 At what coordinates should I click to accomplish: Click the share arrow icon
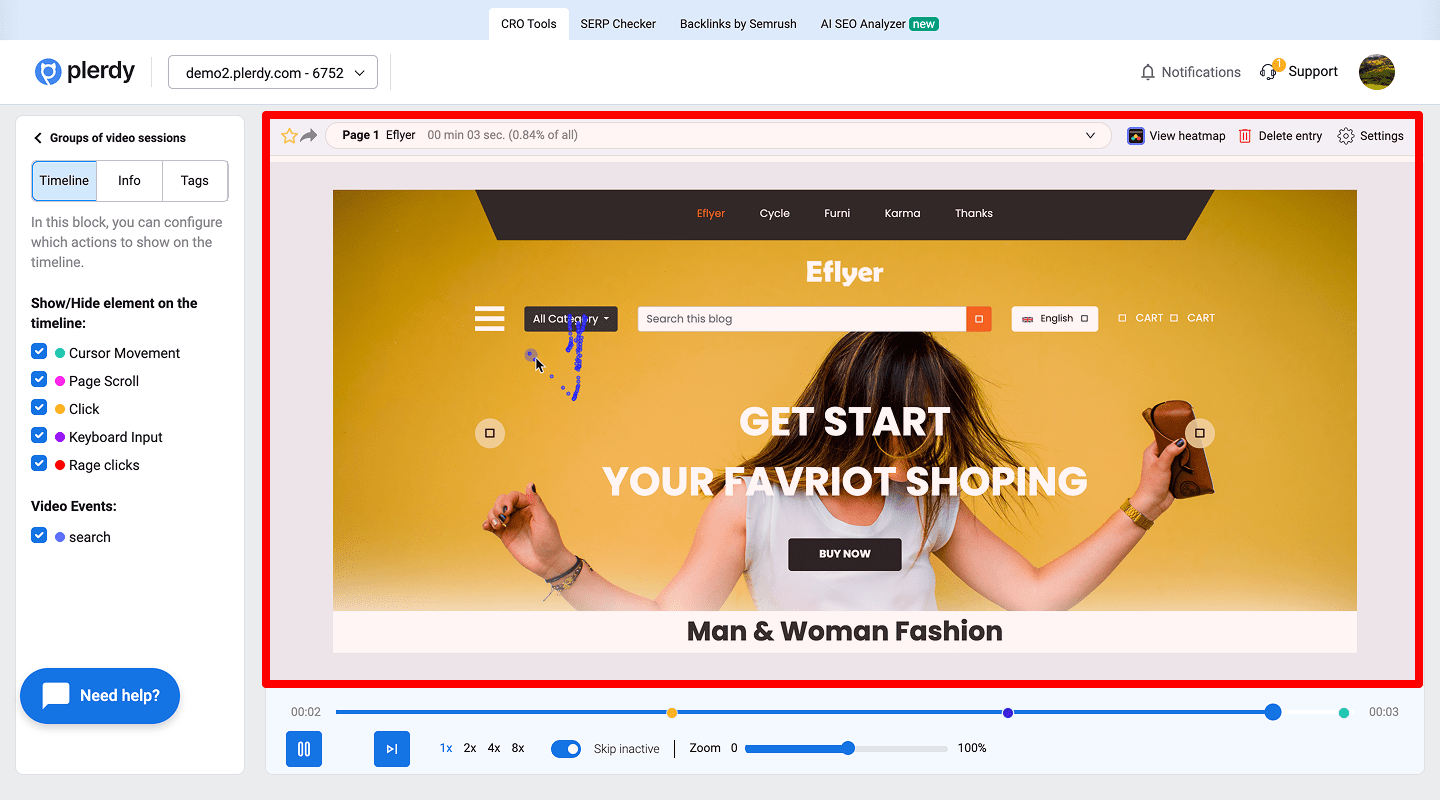[309, 136]
